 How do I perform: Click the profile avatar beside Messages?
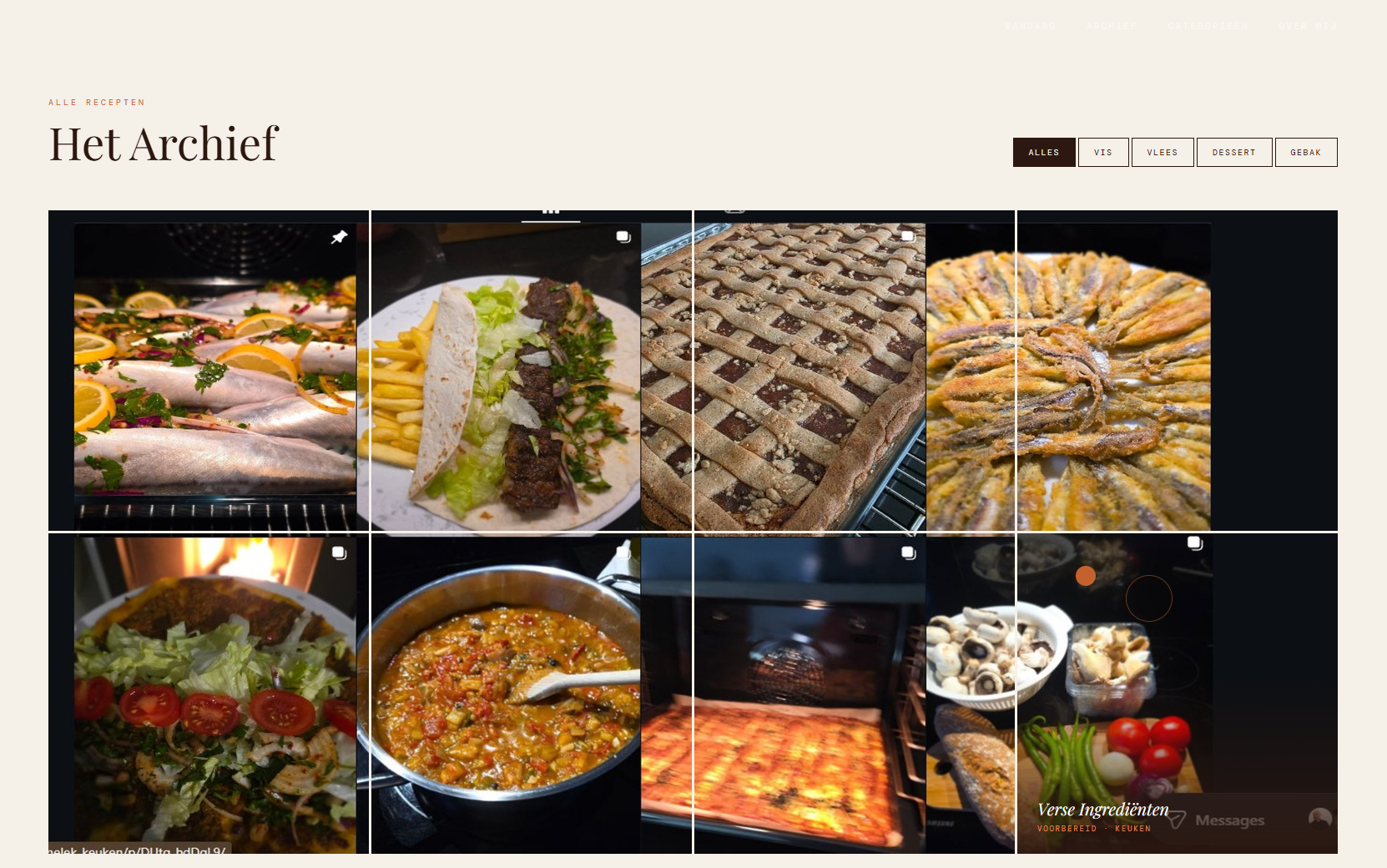[1319, 819]
